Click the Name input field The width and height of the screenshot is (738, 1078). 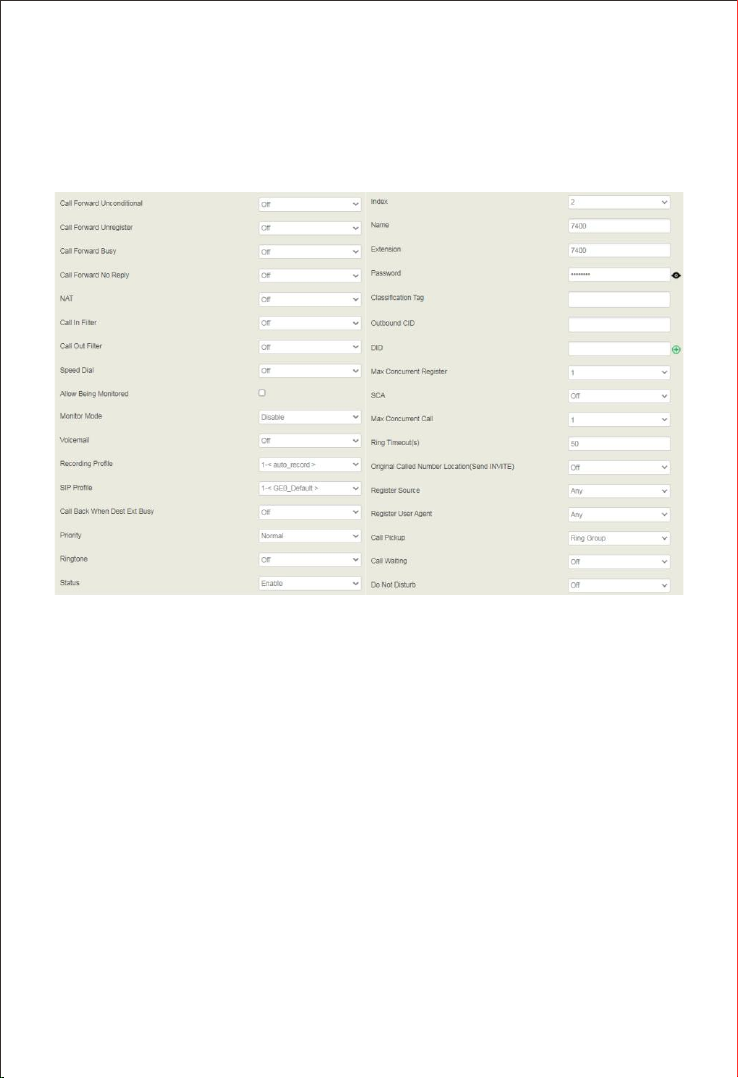coord(618,226)
